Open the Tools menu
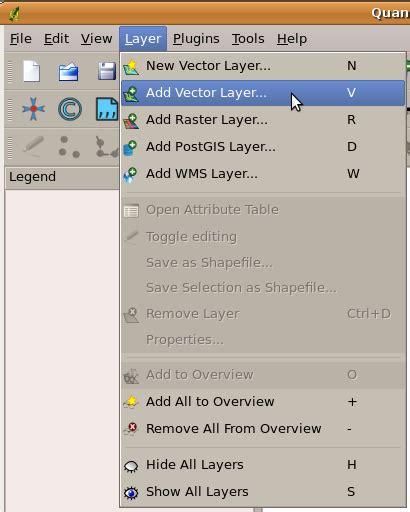 (248, 39)
